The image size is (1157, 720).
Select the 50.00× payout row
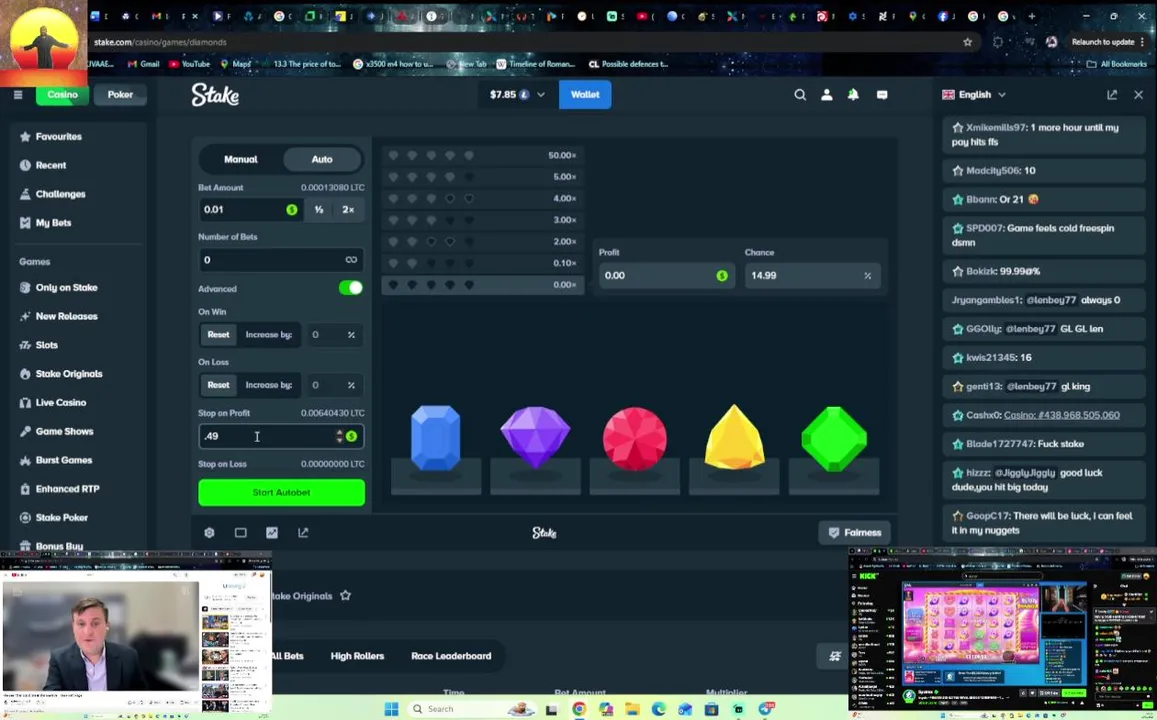(483, 156)
